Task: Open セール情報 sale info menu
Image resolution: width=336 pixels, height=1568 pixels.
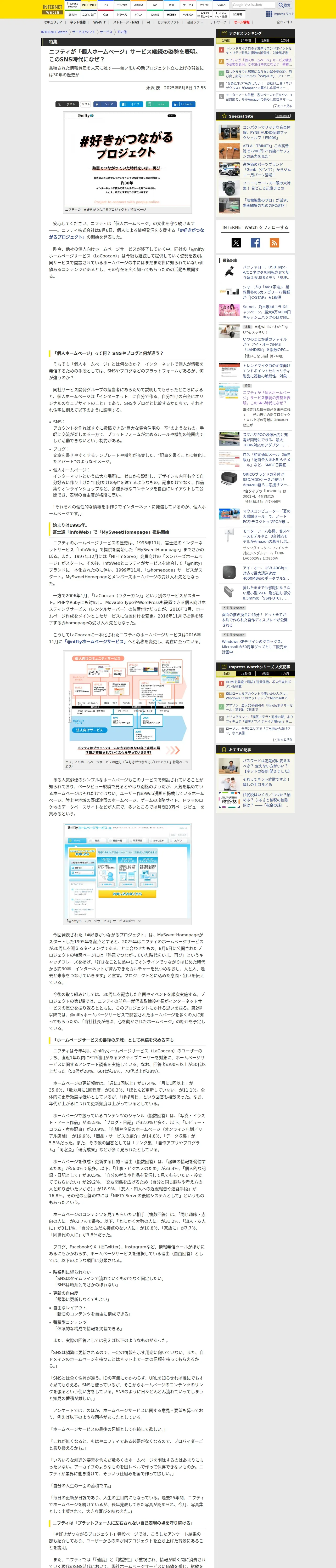Action: [x=242, y=22]
